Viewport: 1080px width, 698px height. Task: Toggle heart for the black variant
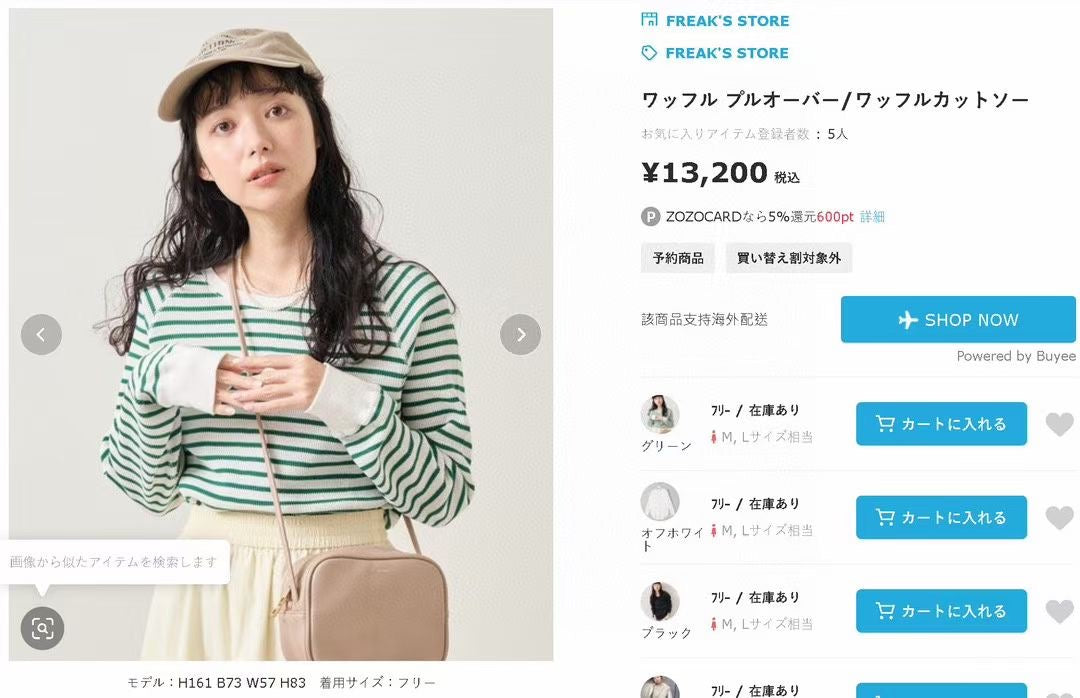(x=1059, y=611)
